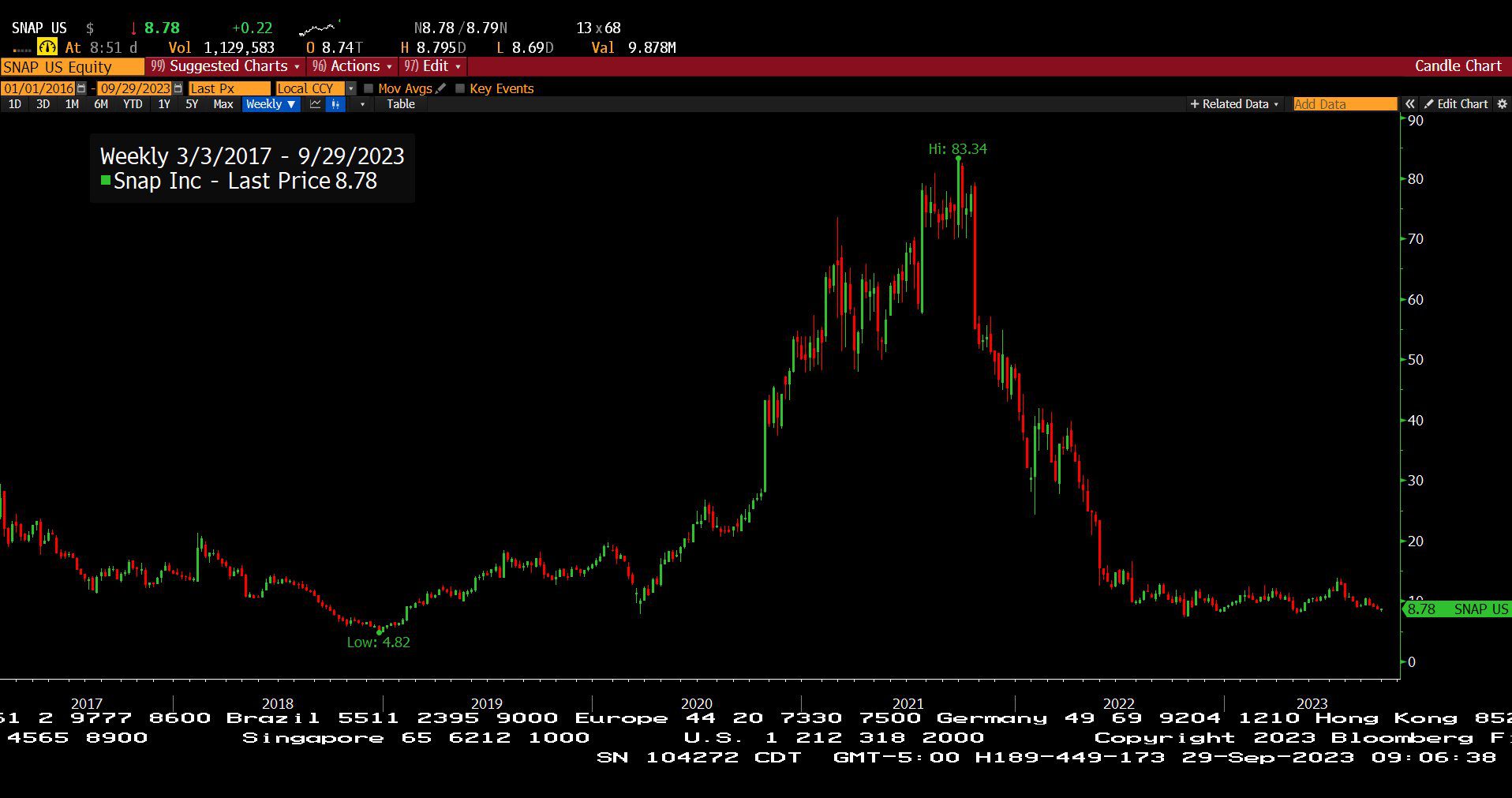Click the Add Data input field
The image size is (1512, 798).
pyautogui.click(x=1345, y=104)
